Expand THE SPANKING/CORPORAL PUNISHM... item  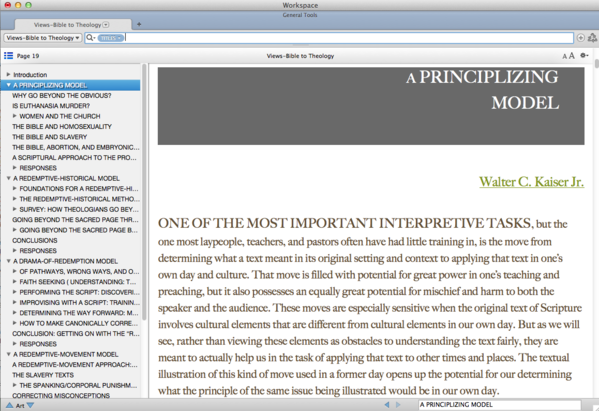point(15,385)
